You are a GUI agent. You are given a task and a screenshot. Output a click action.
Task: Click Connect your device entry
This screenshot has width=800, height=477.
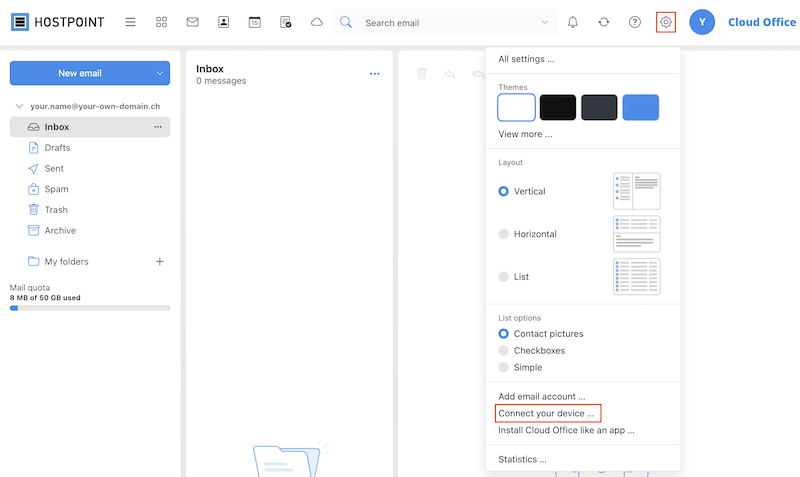(548, 413)
